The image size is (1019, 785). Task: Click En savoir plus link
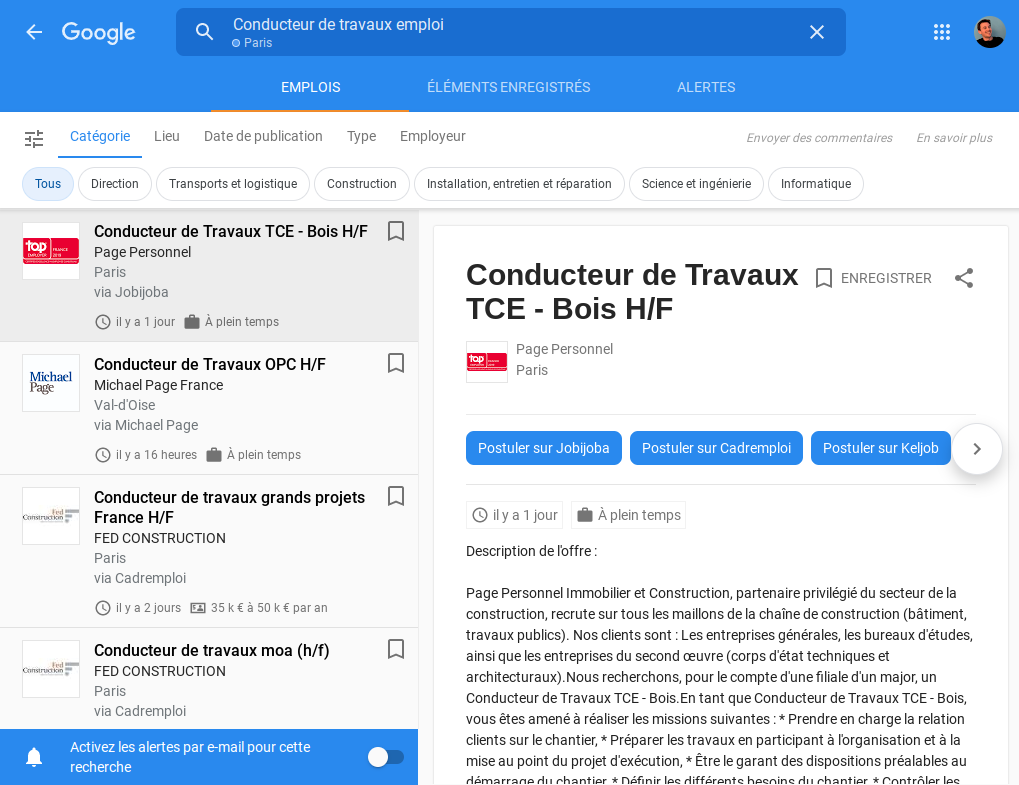click(x=955, y=138)
